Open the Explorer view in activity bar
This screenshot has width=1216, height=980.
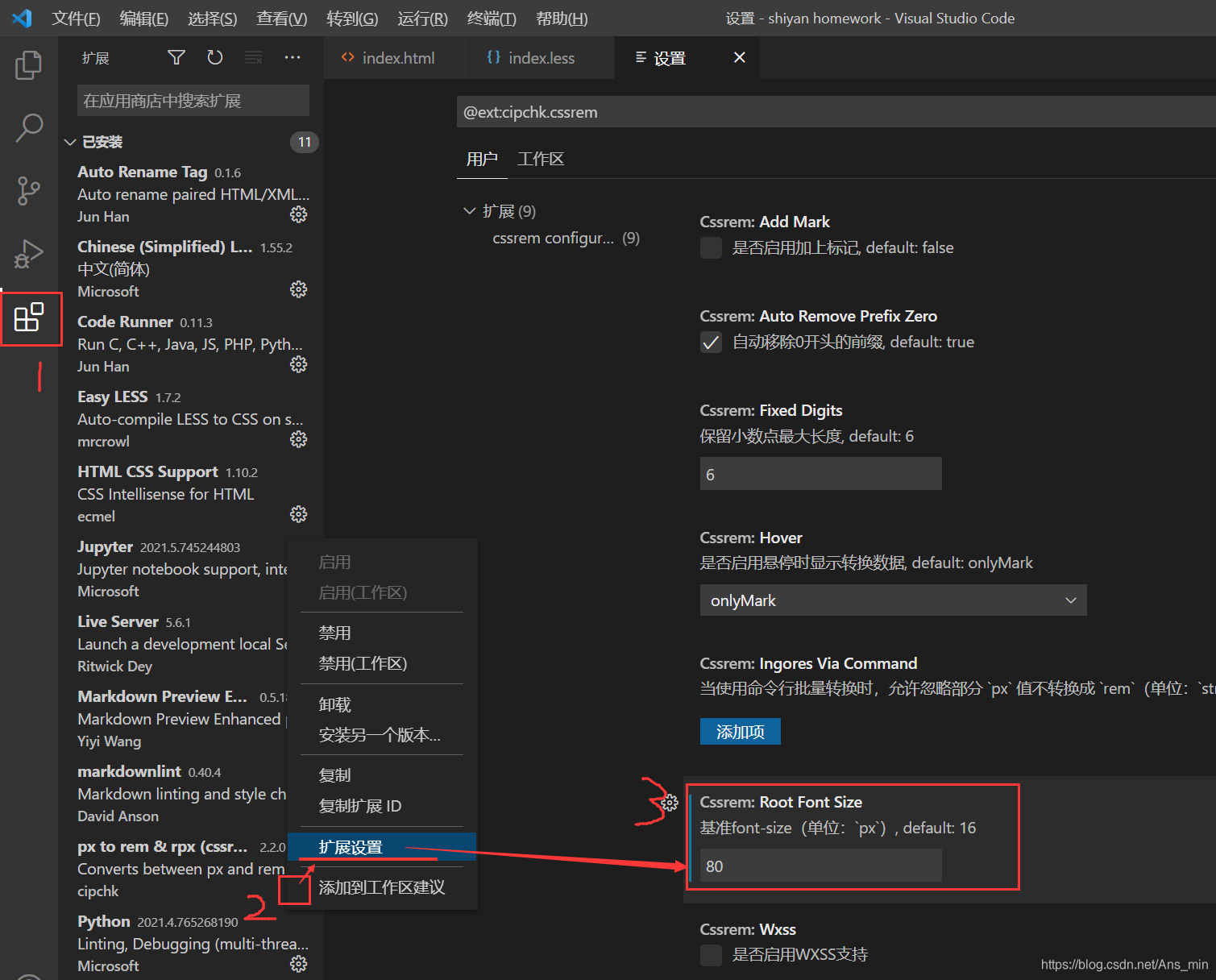29,65
